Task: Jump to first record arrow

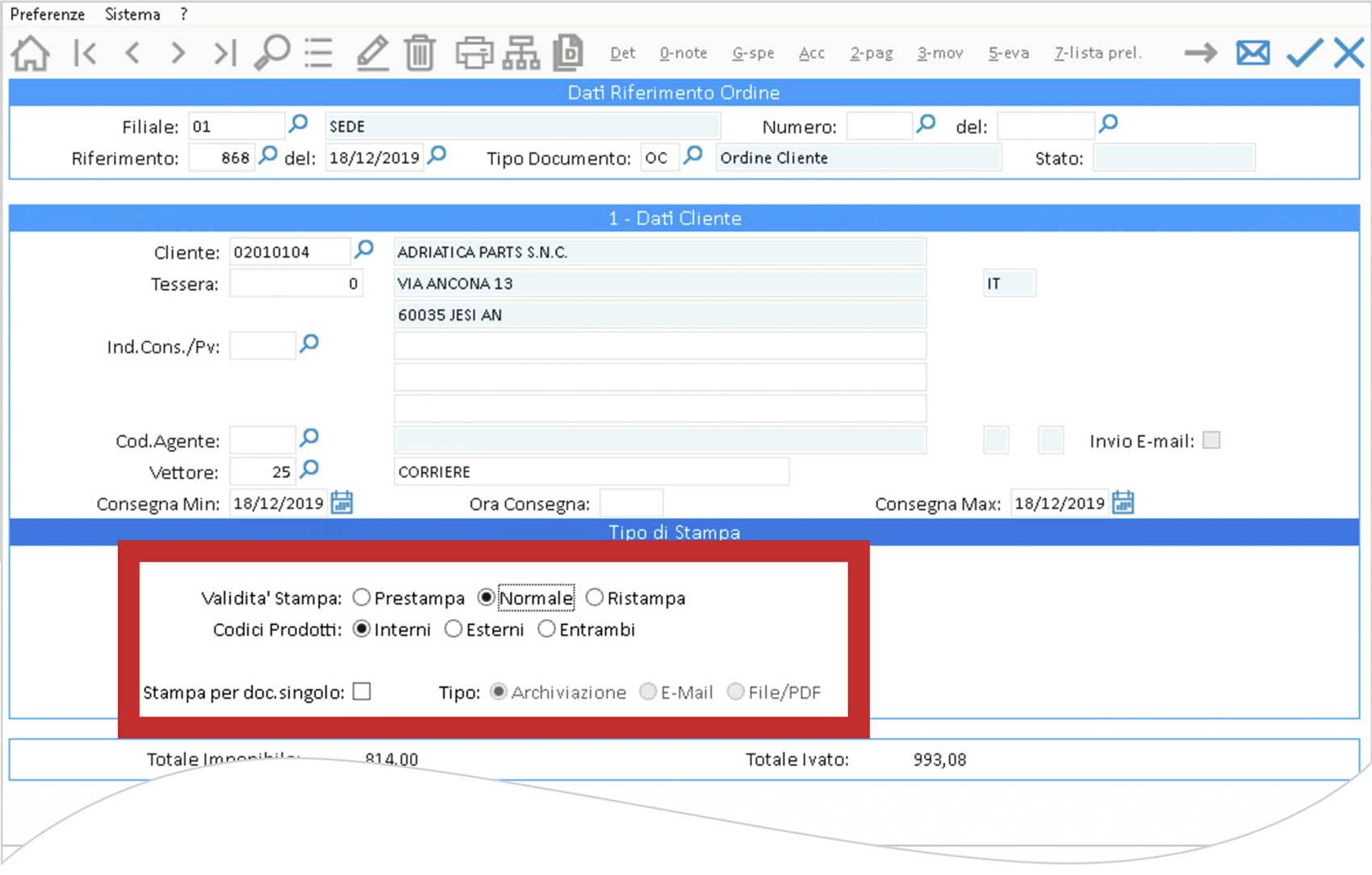Action: 85,53
